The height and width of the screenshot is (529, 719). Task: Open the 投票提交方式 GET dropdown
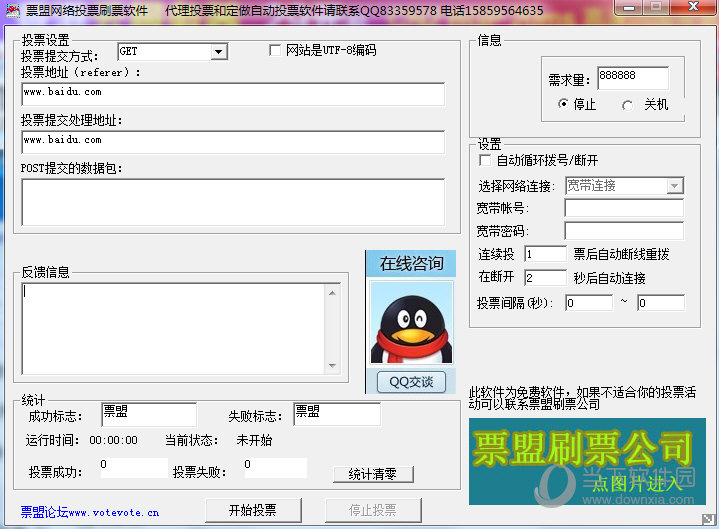[219, 52]
